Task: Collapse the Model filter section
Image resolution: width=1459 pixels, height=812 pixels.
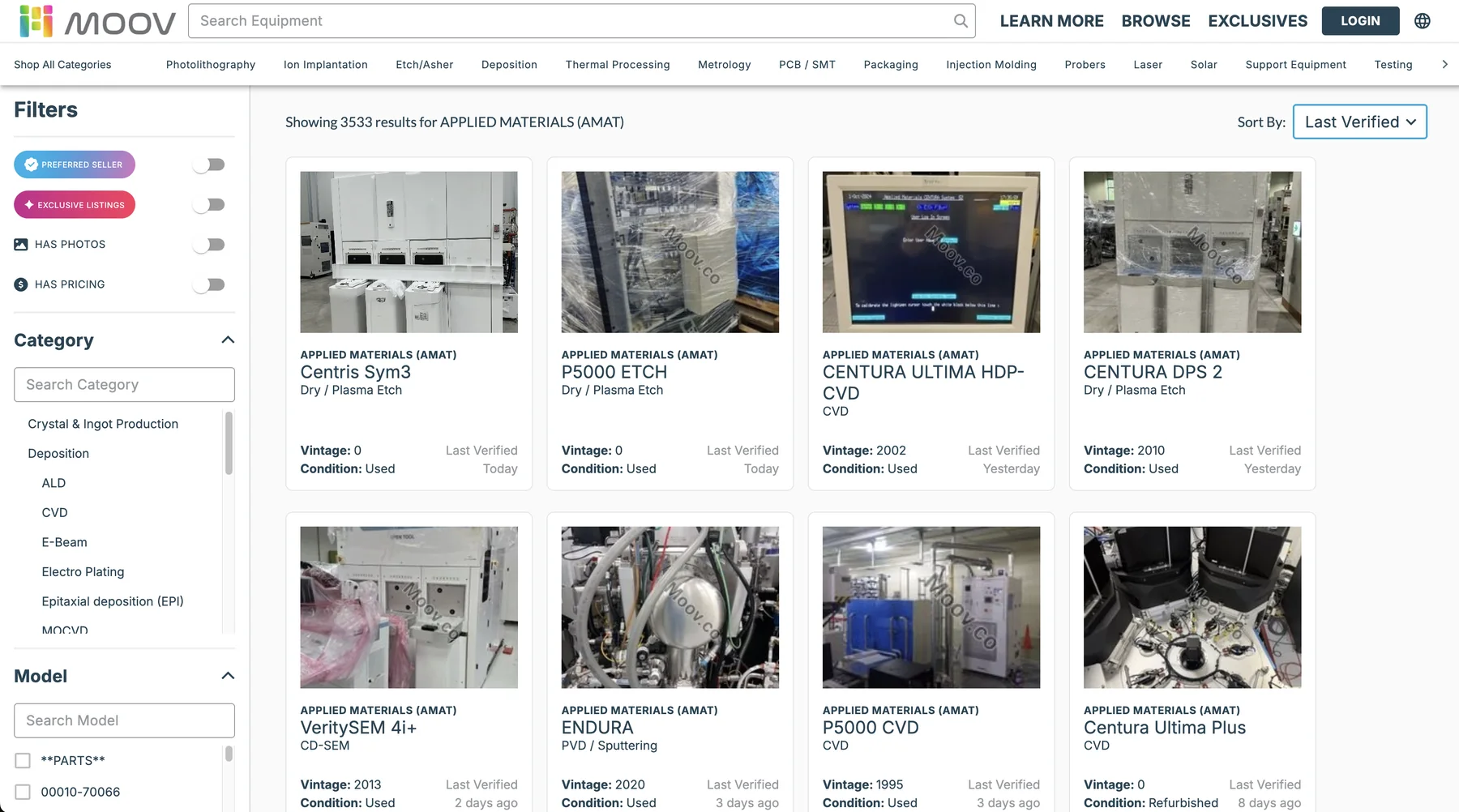Action: point(228,676)
